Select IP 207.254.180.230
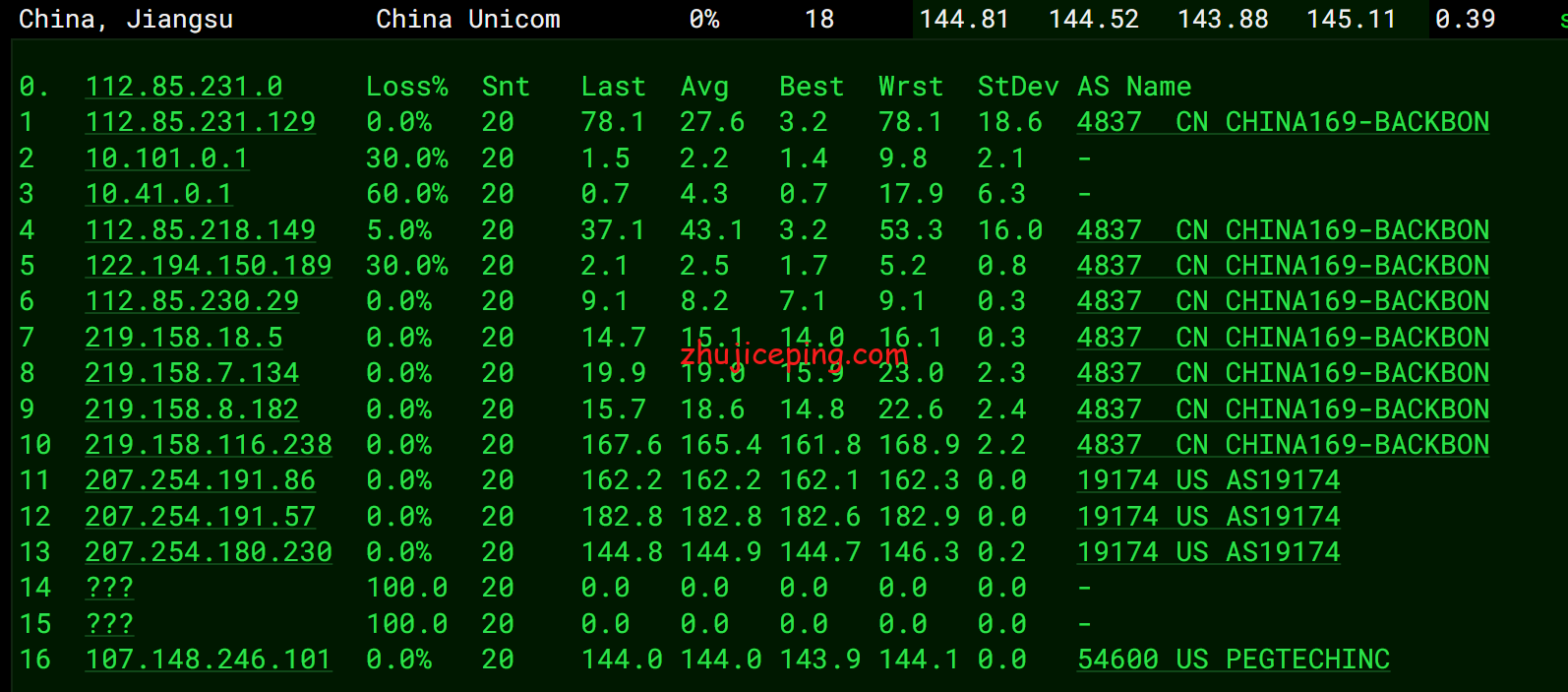Image resolution: width=1568 pixels, height=692 pixels. click(209, 552)
